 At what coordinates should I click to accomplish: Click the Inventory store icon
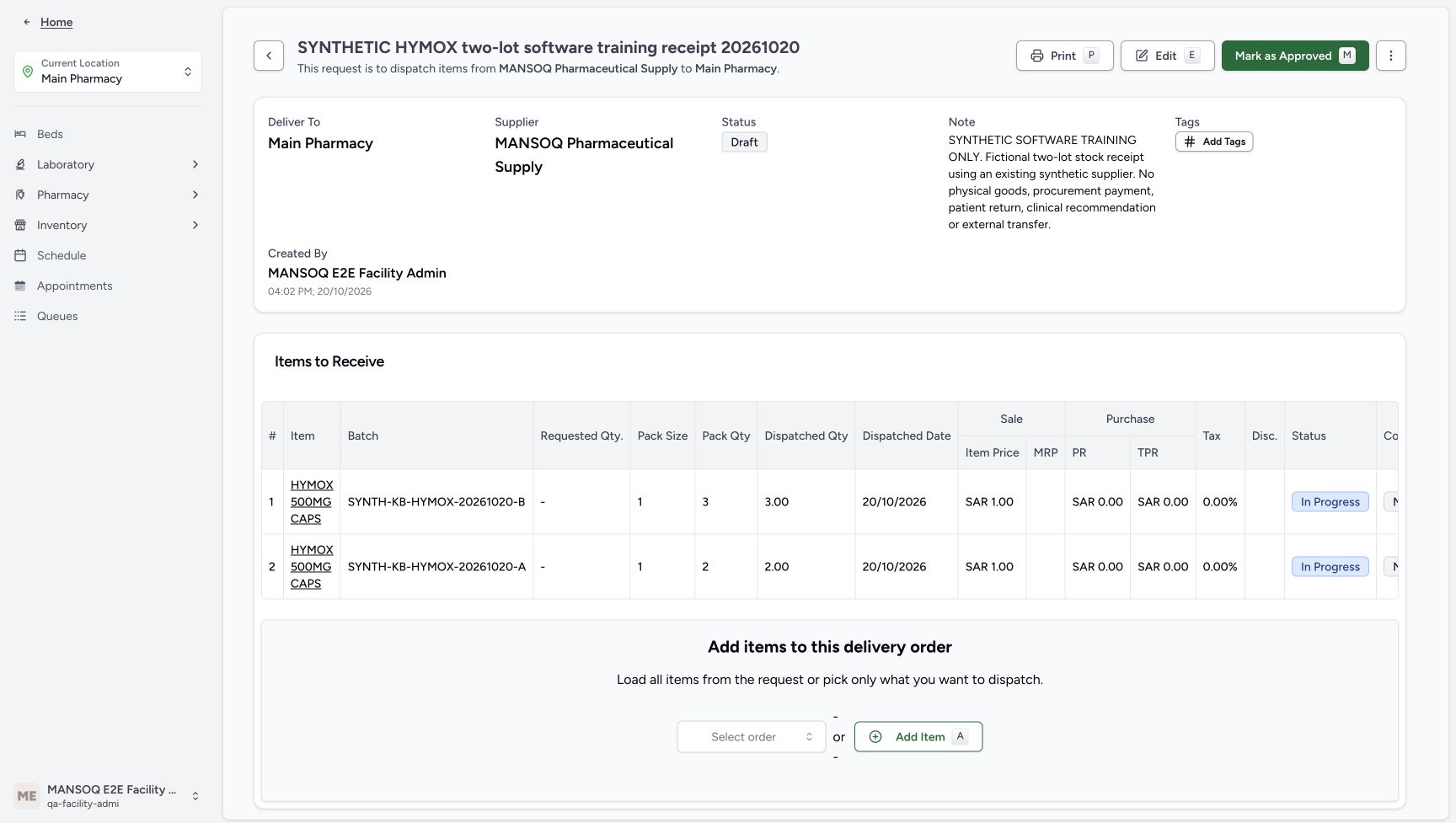(x=20, y=225)
